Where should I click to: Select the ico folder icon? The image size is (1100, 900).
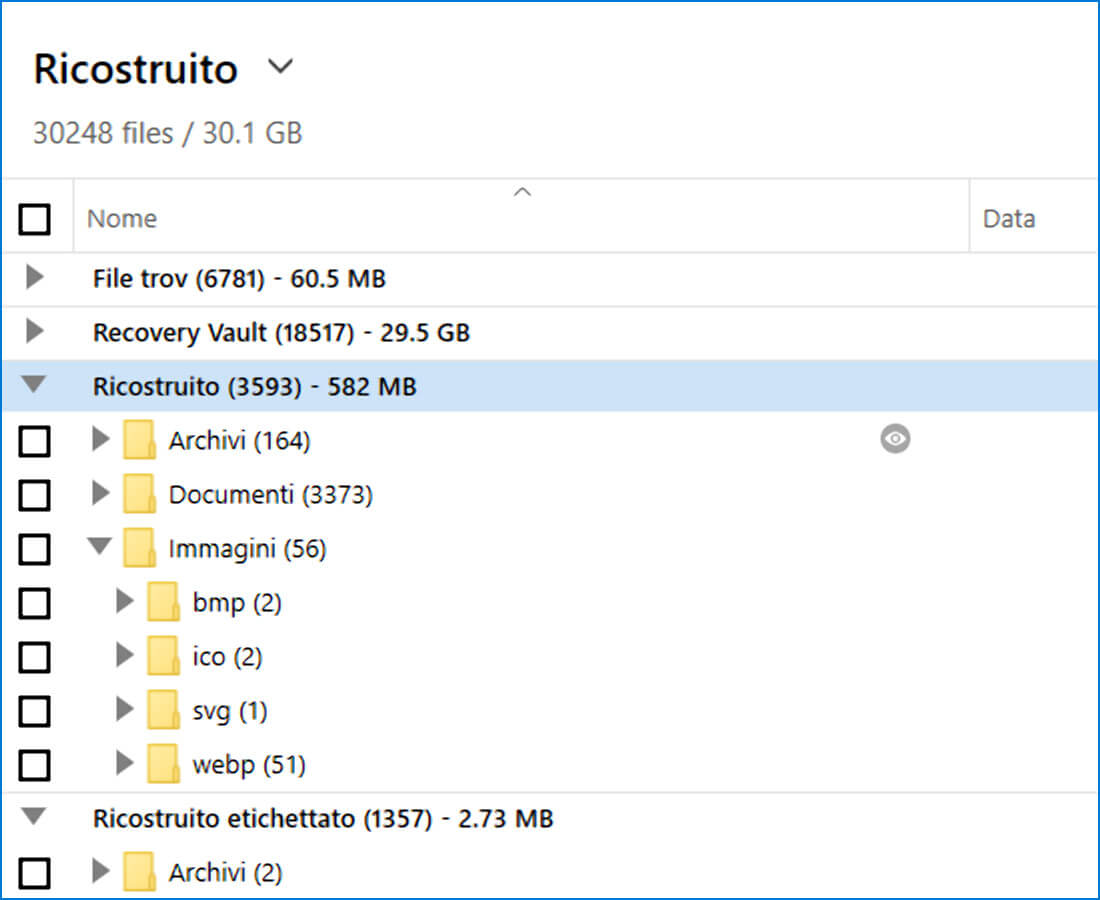pyautogui.click(x=163, y=657)
